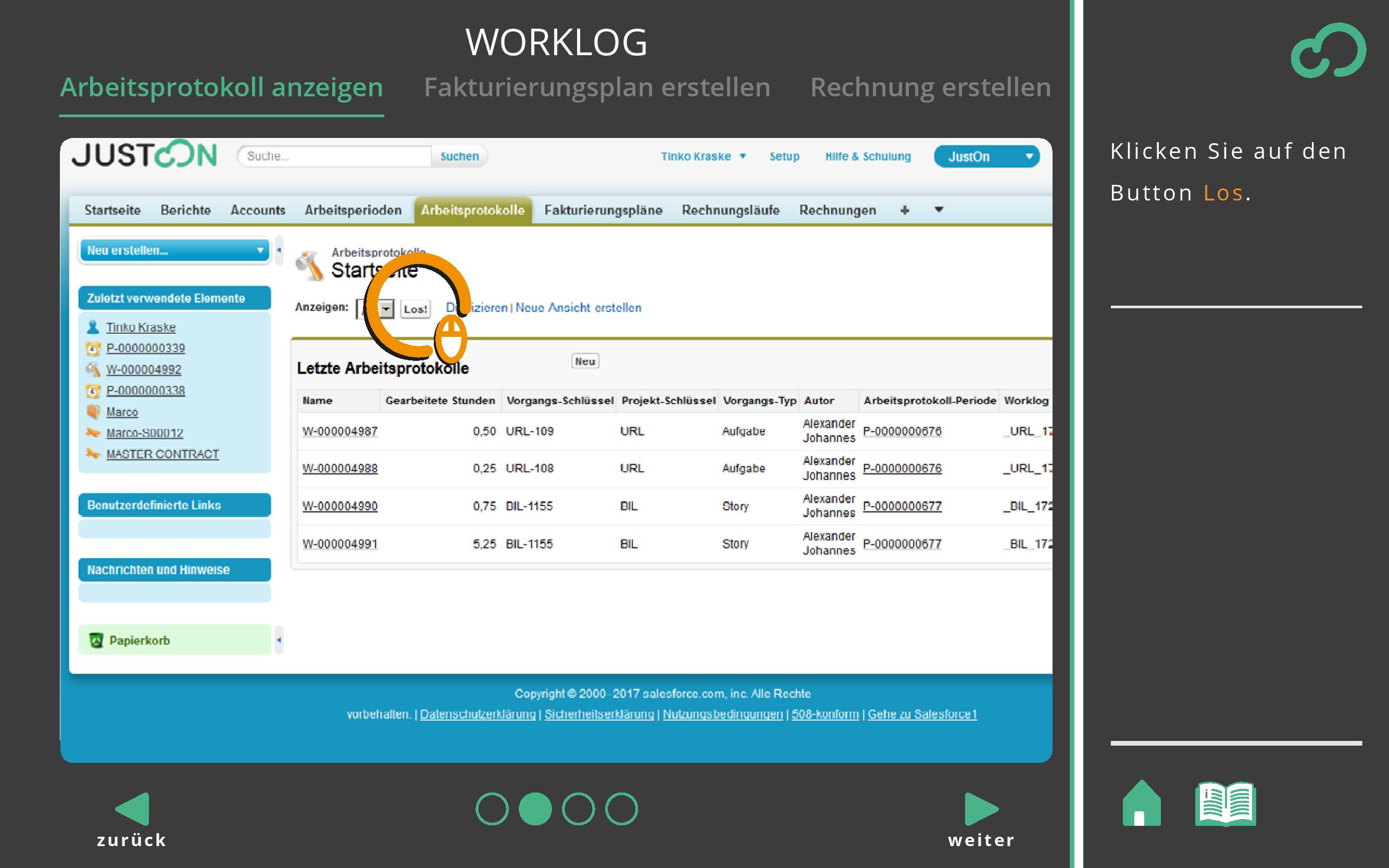The width and height of the screenshot is (1389, 868).
Task: Go to the Fakturierungsplan erstellen section
Action: click(x=597, y=87)
